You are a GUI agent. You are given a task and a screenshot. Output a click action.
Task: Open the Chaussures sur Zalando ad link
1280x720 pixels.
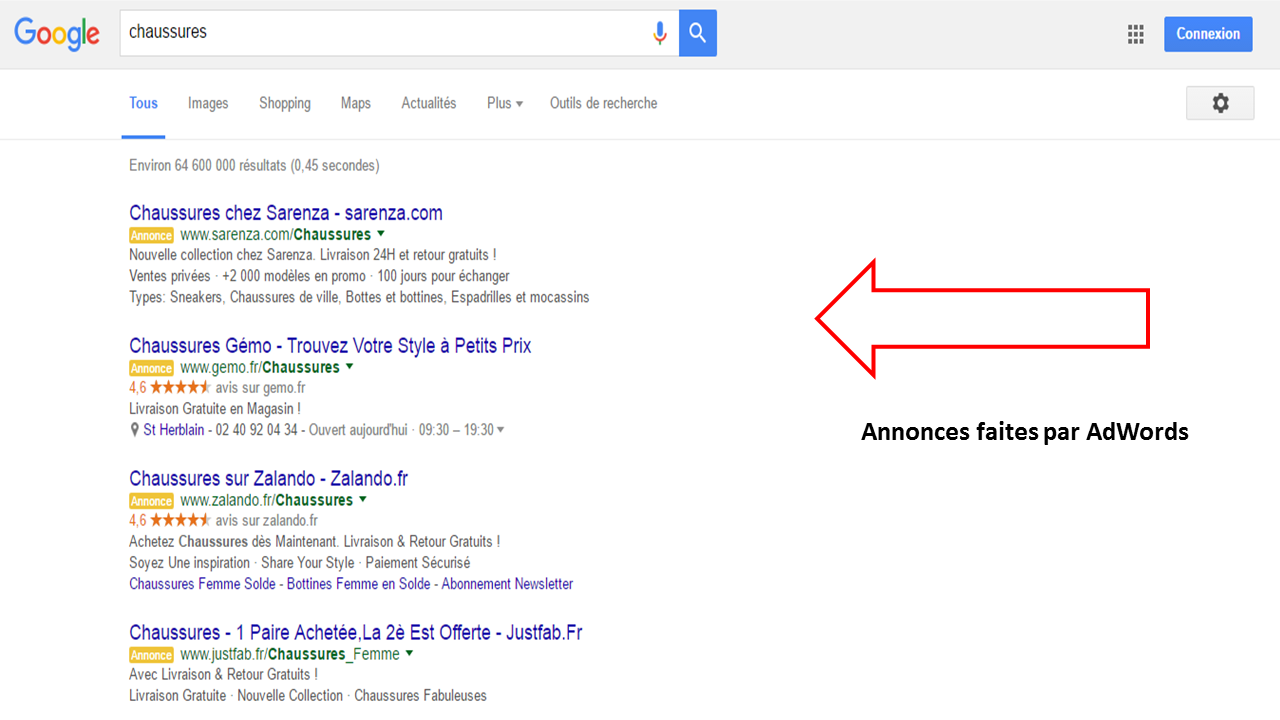(x=269, y=478)
